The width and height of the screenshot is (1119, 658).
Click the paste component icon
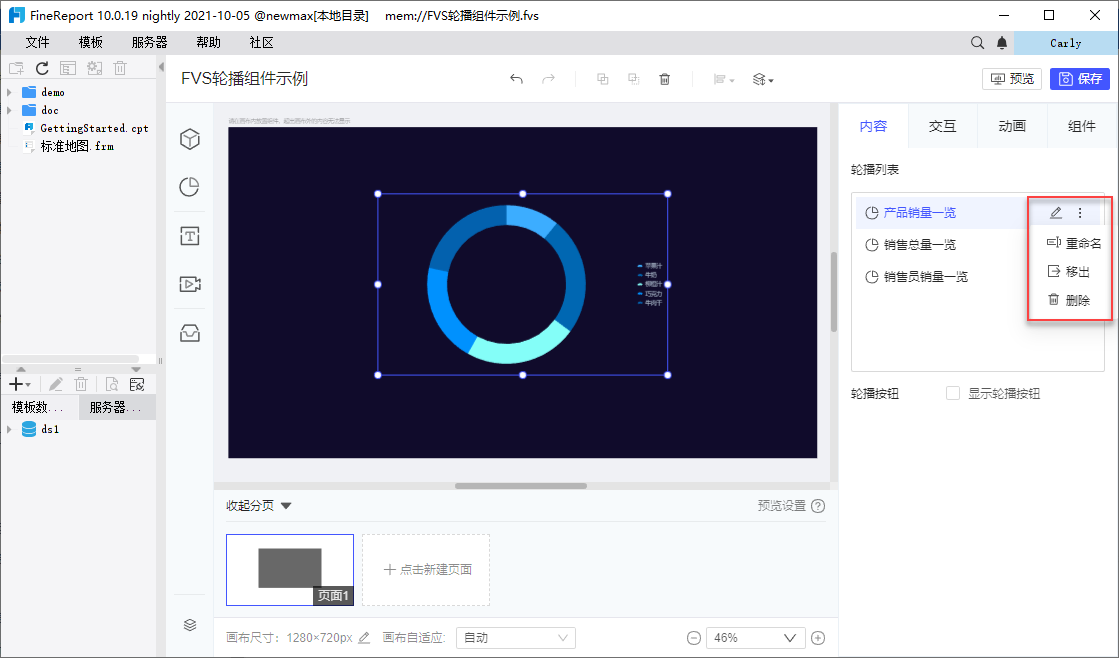click(x=634, y=79)
